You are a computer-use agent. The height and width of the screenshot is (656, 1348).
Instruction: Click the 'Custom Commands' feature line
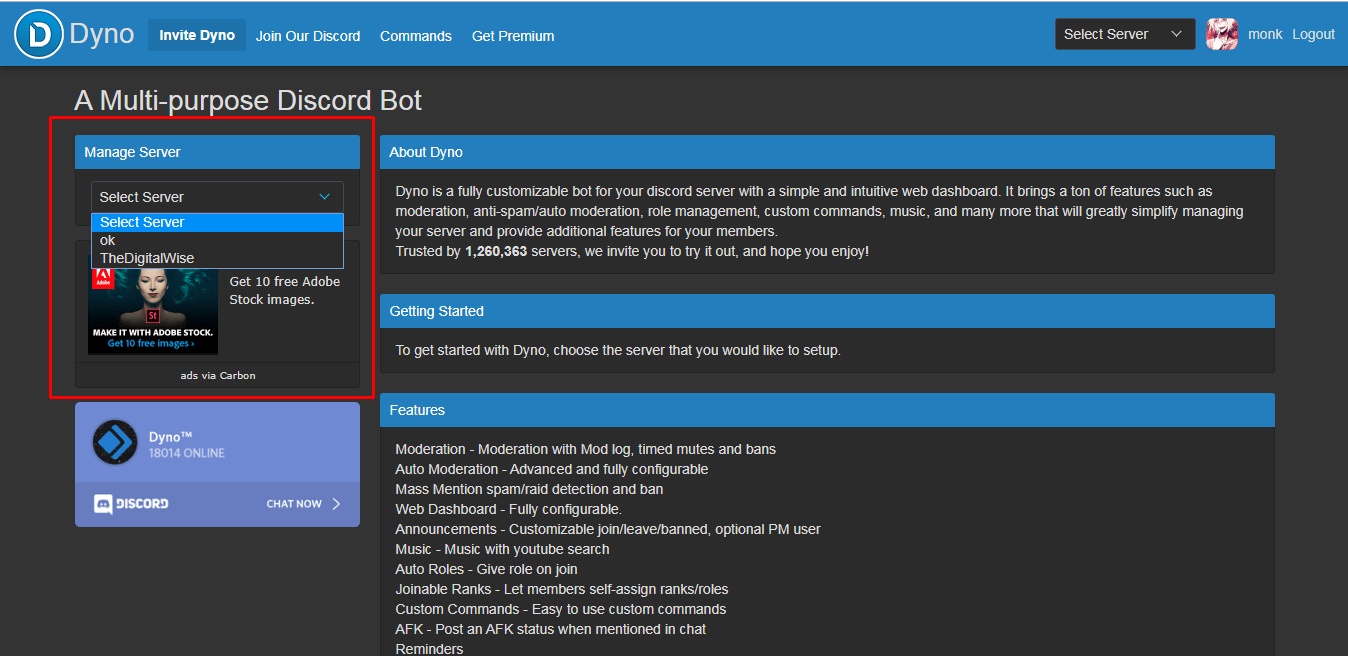(x=561, y=609)
